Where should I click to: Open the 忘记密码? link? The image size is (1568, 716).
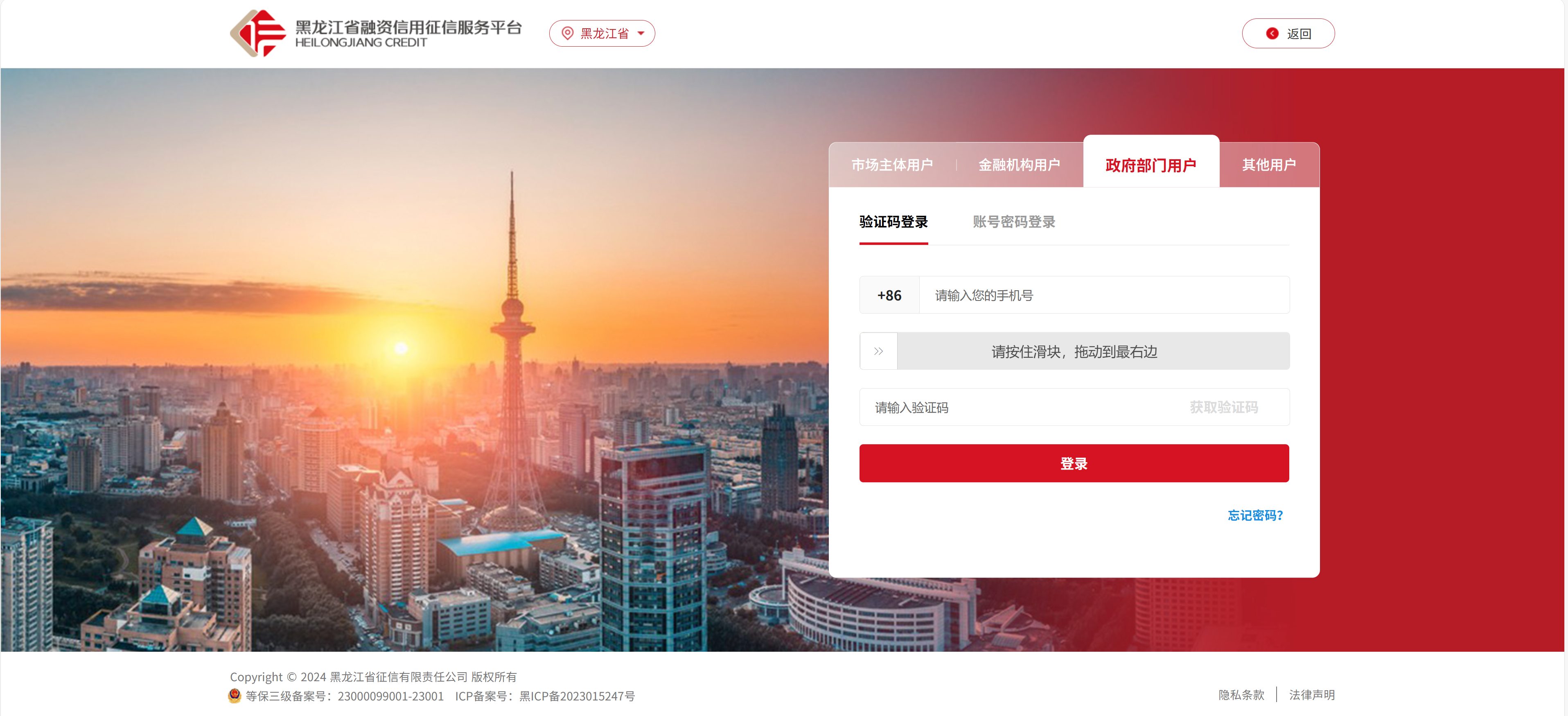(x=1255, y=515)
